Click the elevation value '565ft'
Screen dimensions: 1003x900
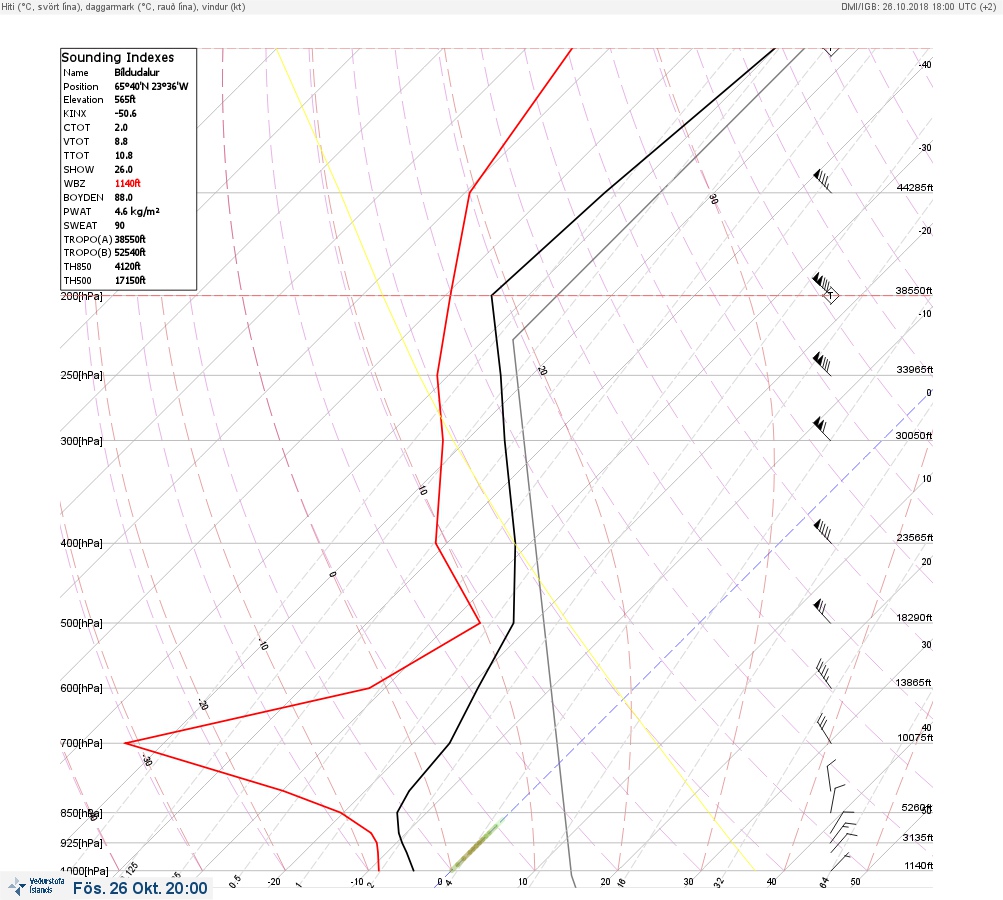point(125,100)
